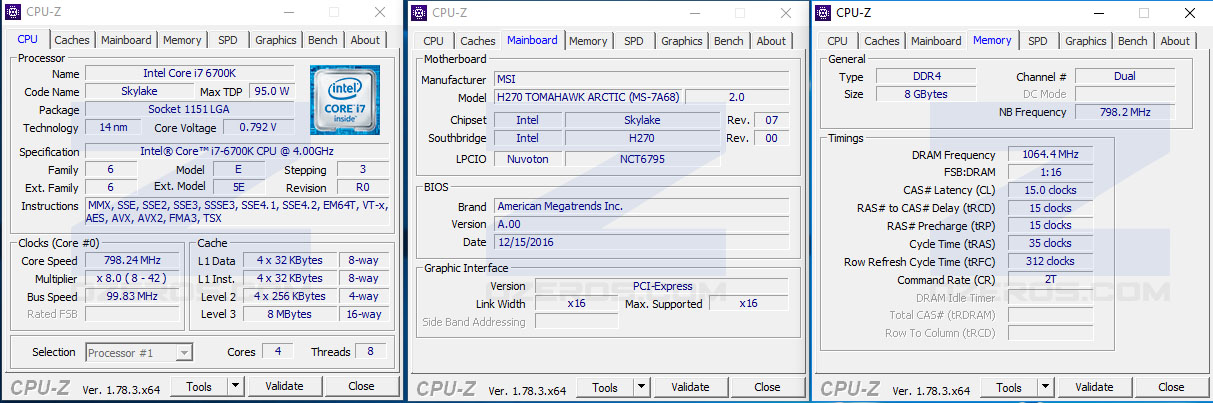Viewport: 1213px width, 403px height.
Task: Go to SPD tab in Memory window
Action: point(1038,41)
